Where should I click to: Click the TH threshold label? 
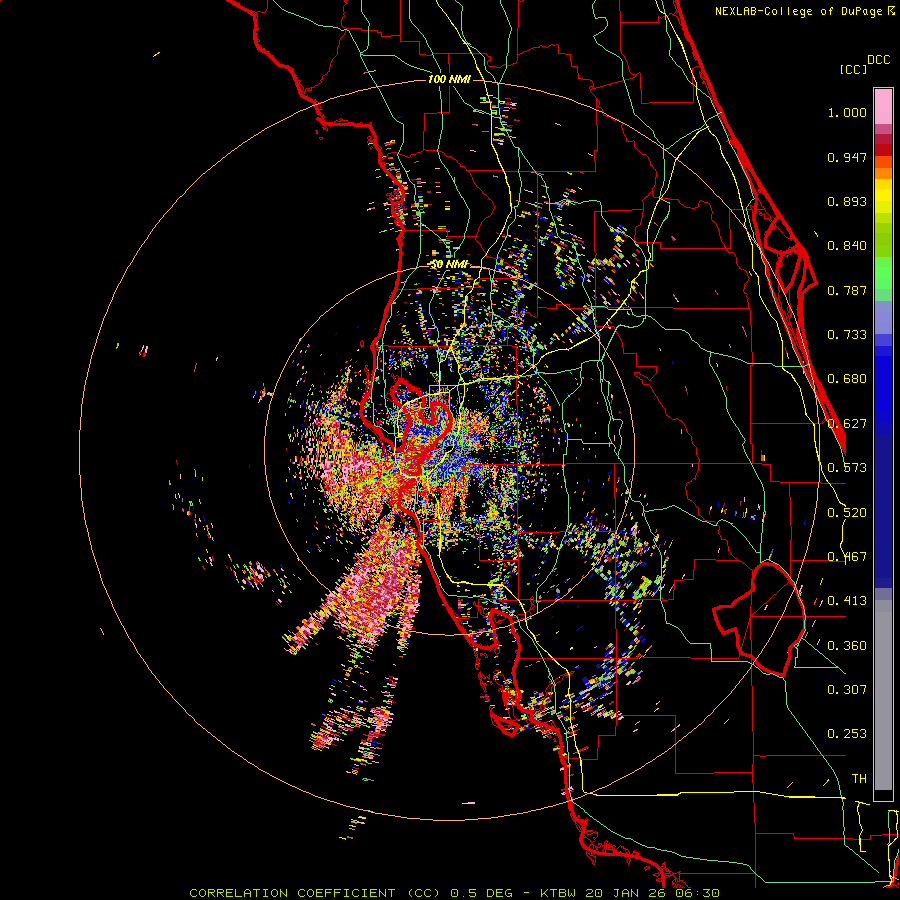click(x=859, y=779)
